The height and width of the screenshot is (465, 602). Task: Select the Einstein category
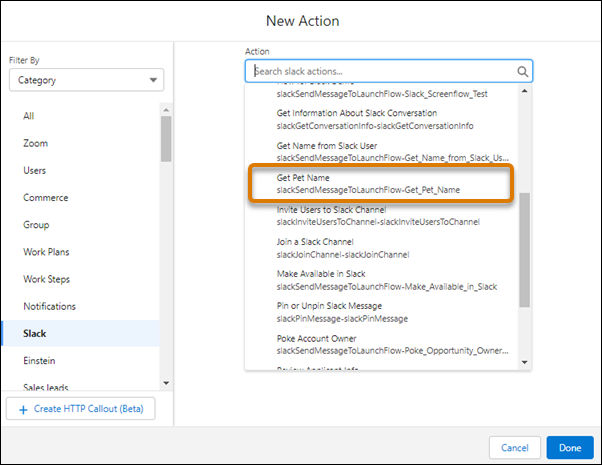point(80,361)
